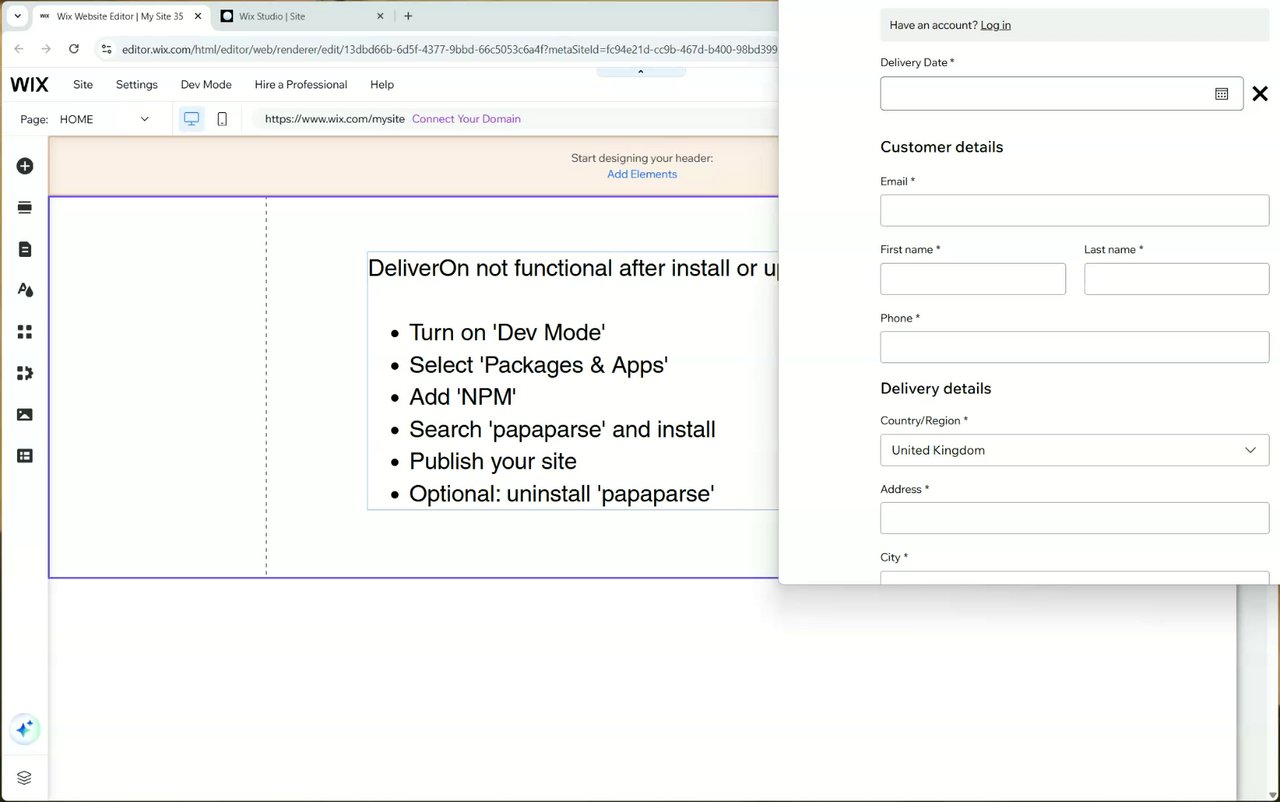Select the 'DeliverOn not functional' heading text
Image resolution: width=1280 pixels, height=802 pixels.
[573, 268]
